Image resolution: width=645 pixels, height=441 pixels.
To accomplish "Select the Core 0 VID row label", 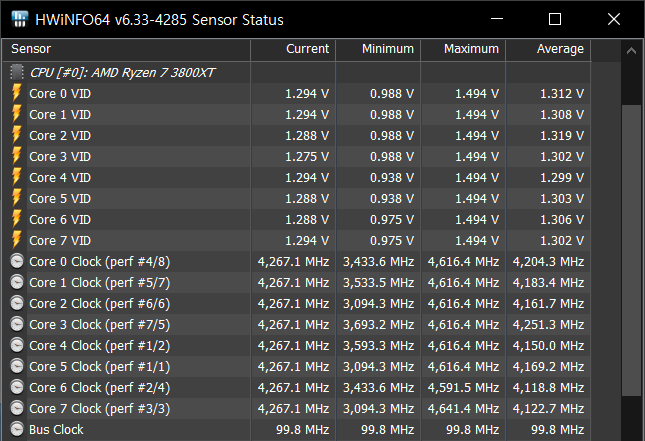I will (60, 93).
